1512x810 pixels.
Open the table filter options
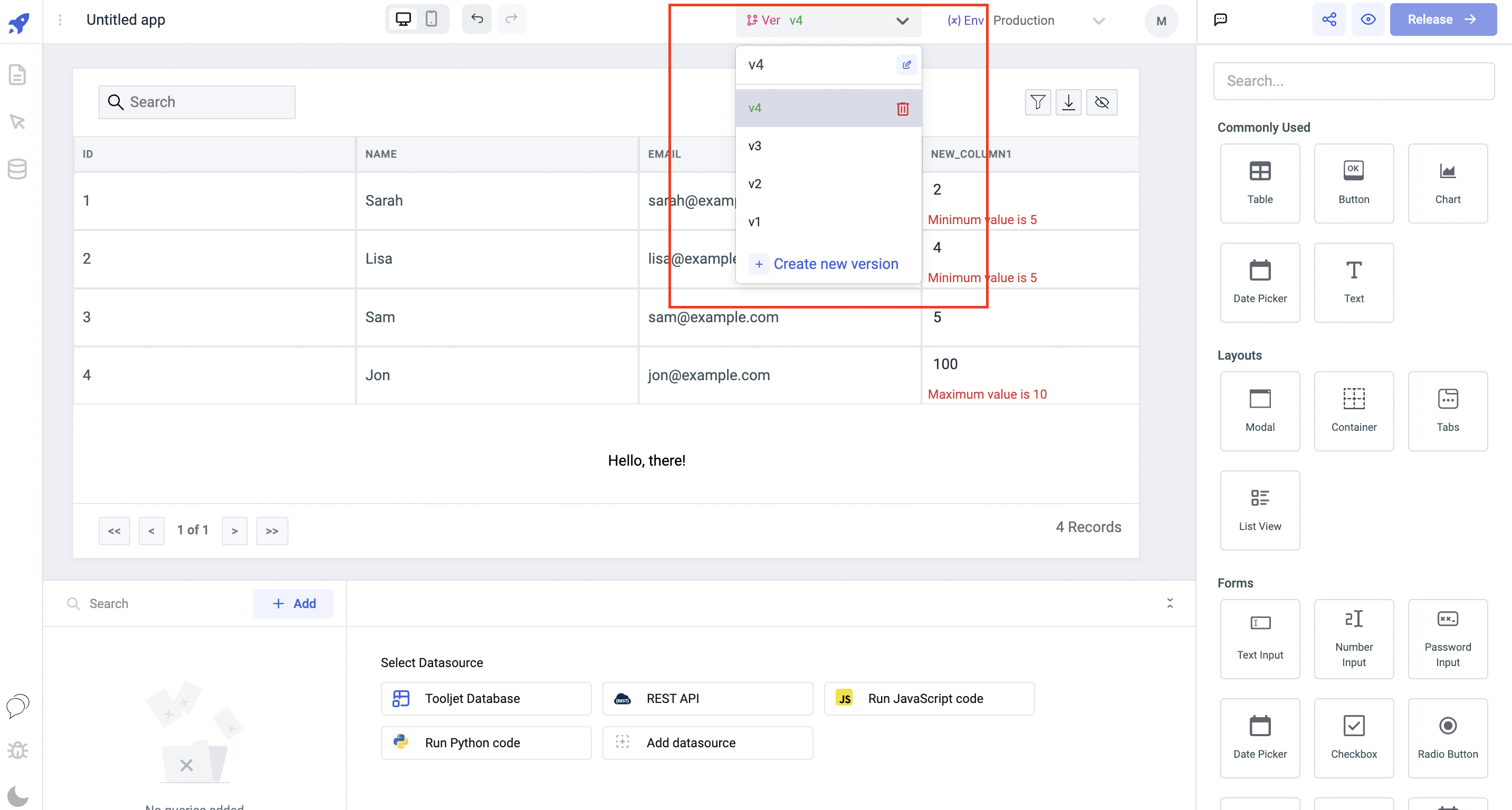point(1038,102)
